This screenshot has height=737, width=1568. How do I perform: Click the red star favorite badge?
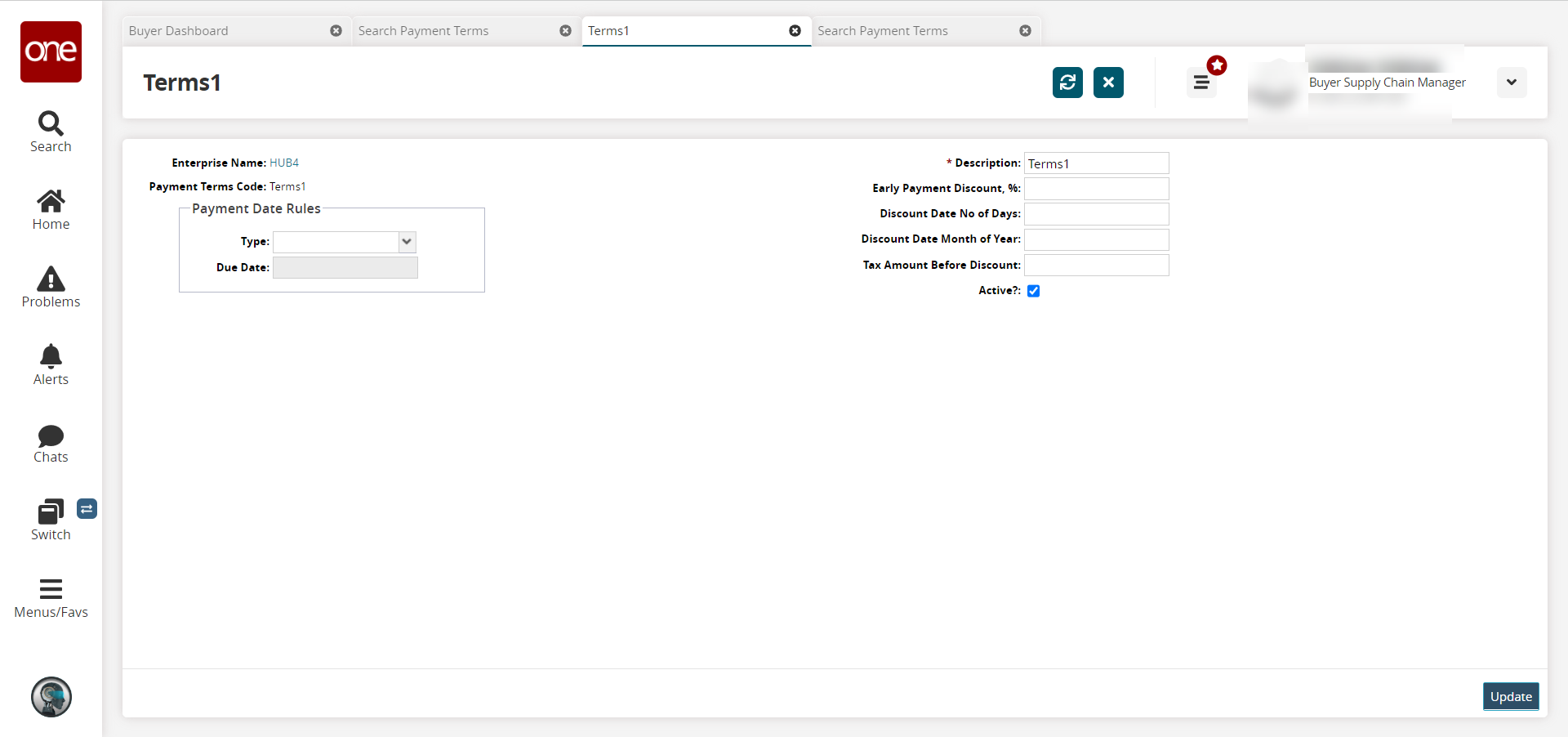tap(1217, 65)
